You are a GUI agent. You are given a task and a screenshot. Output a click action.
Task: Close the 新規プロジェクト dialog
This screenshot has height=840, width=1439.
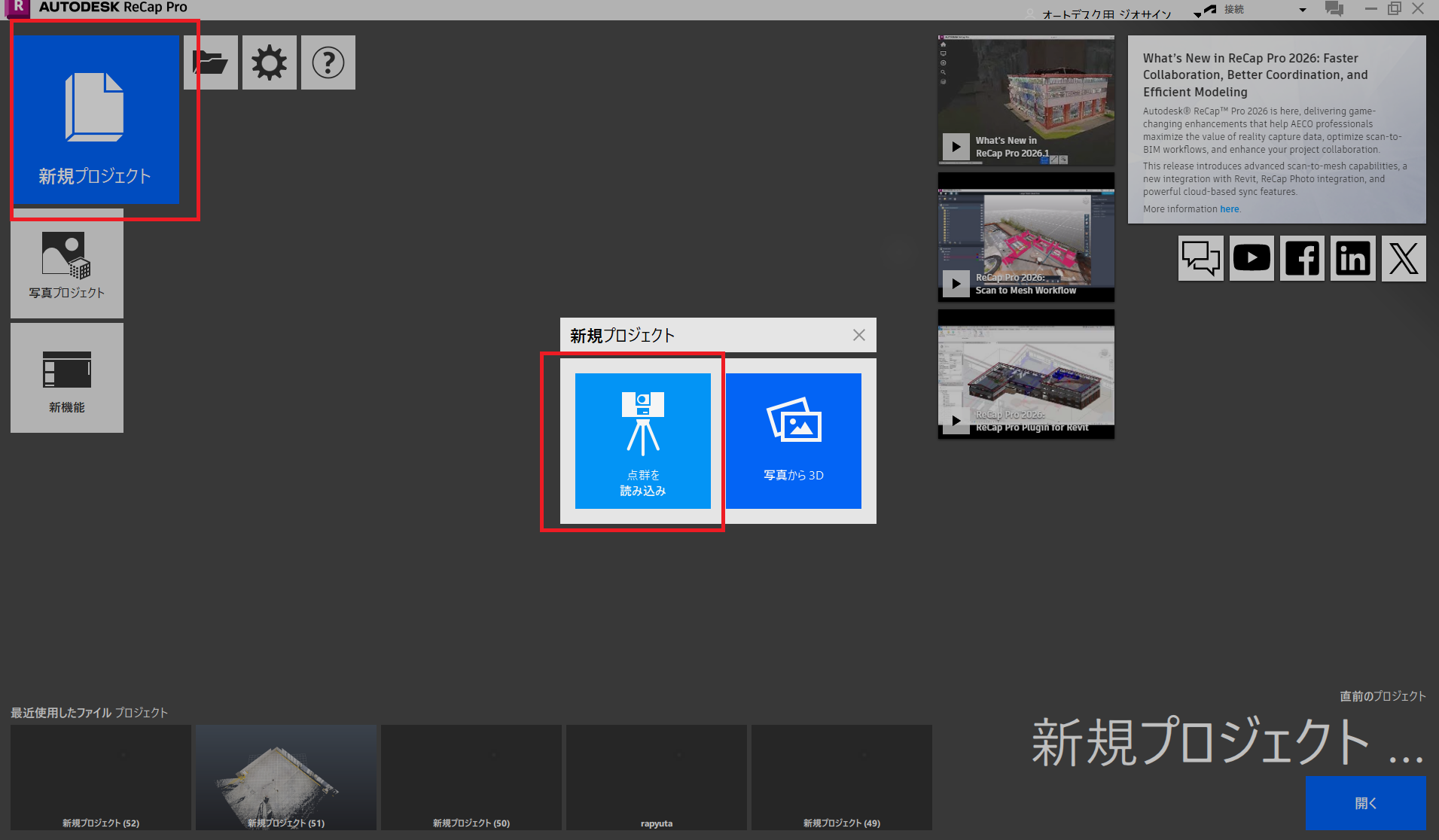[858, 335]
